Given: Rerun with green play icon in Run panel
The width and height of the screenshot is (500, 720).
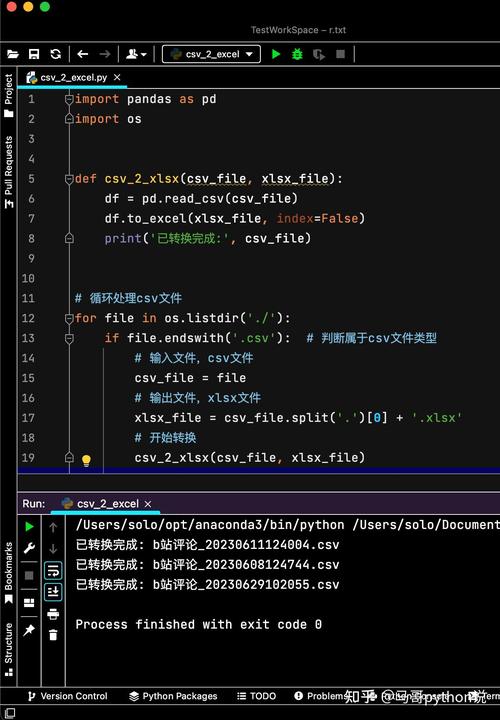Looking at the screenshot, I should [29, 526].
